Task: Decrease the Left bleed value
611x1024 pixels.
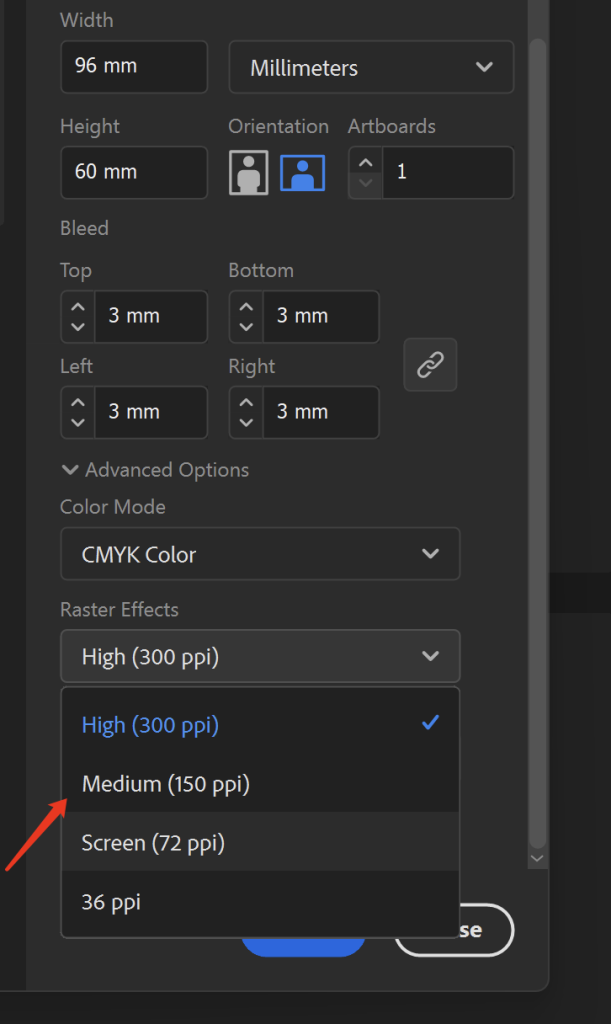Action: point(78,422)
